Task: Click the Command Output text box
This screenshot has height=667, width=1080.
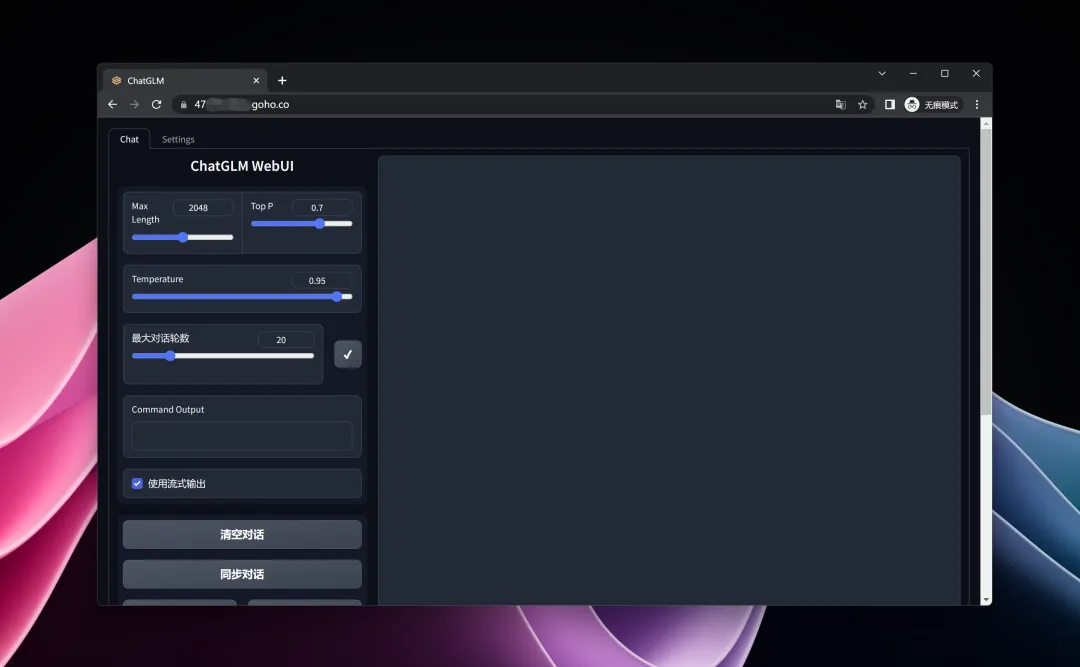Action: [242, 435]
